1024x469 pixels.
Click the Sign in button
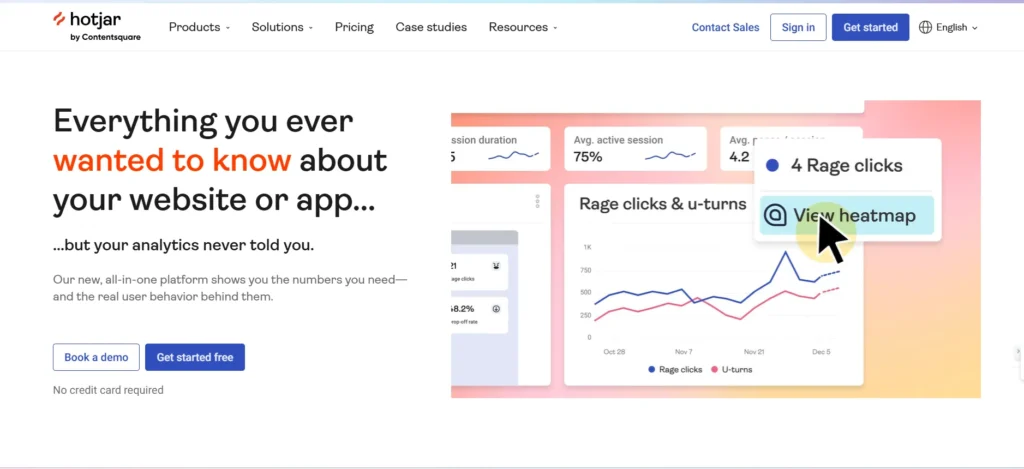(x=798, y=27)
